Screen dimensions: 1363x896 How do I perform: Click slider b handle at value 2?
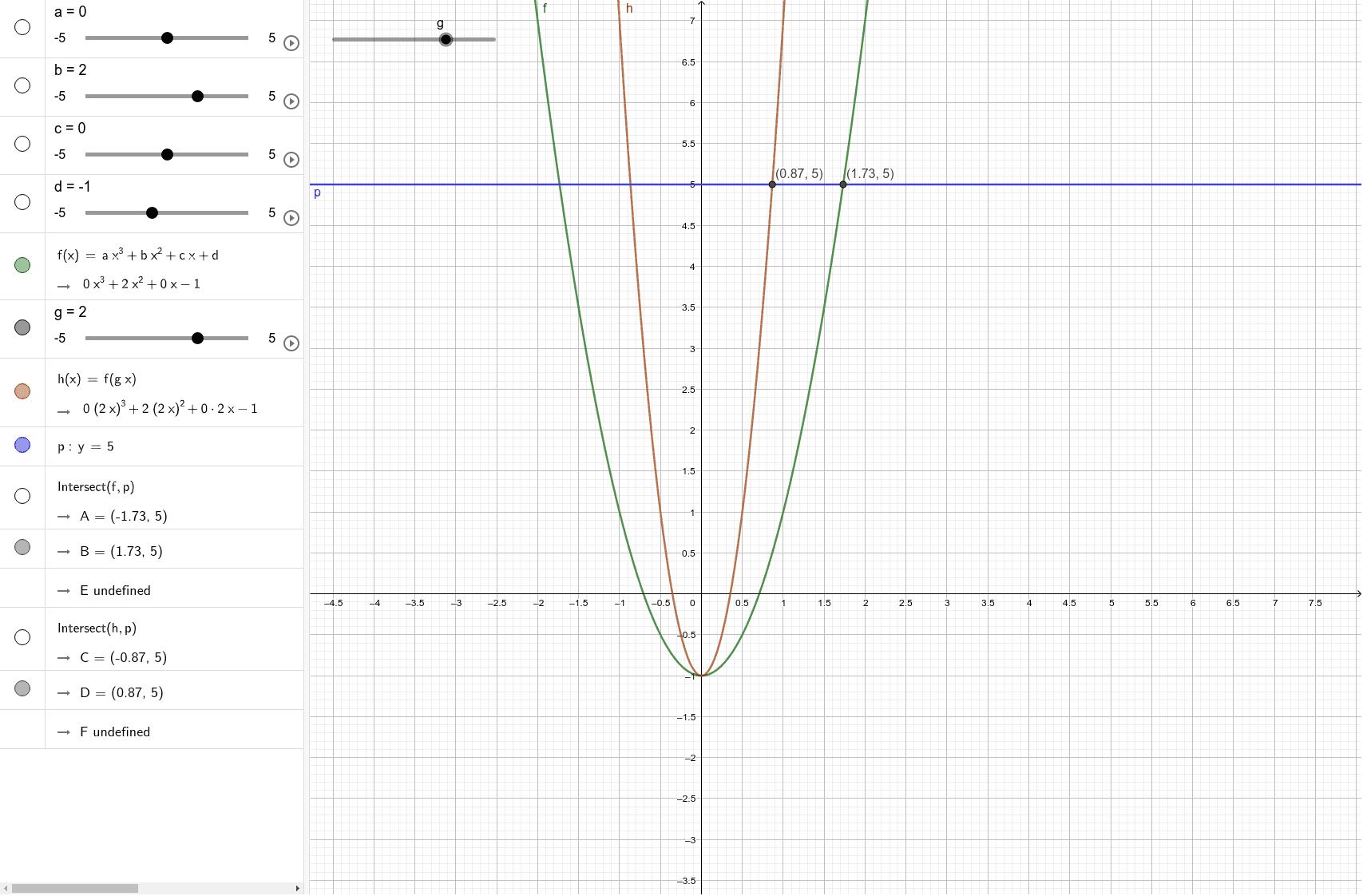[198, 97]
